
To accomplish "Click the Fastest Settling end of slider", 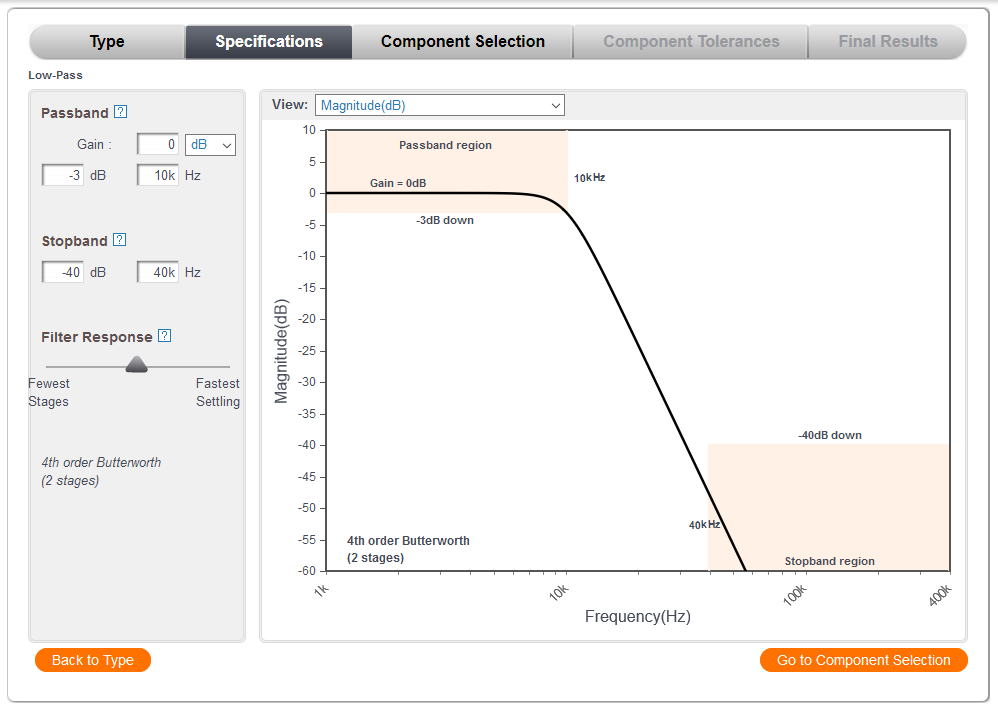I will point(228,368).
